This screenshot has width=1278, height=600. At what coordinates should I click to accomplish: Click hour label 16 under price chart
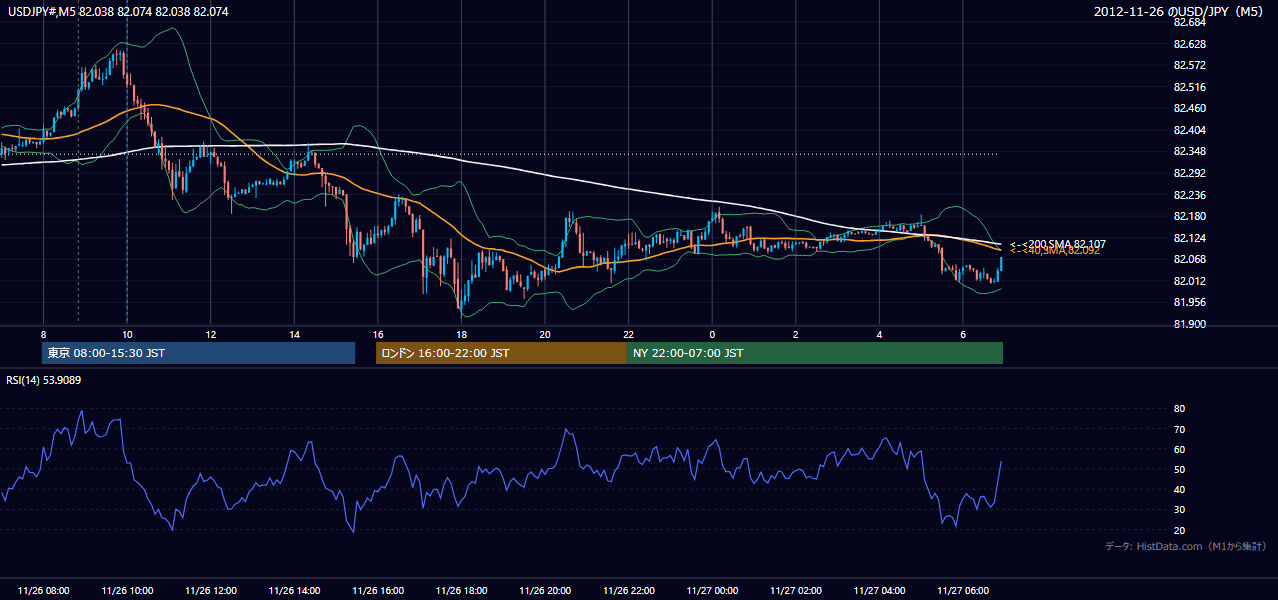click(377, 333)
